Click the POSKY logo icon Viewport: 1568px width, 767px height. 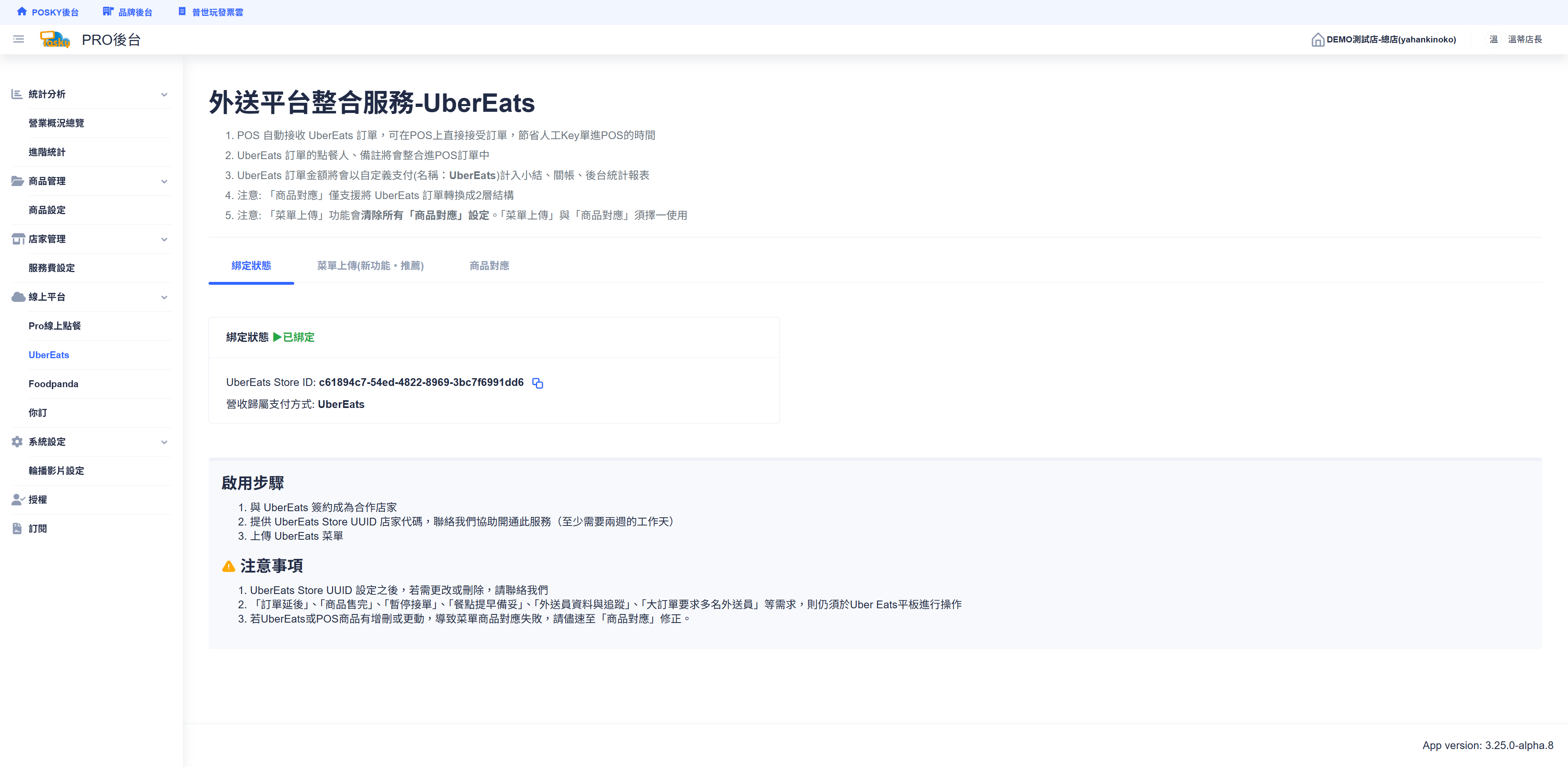point(55,40)
